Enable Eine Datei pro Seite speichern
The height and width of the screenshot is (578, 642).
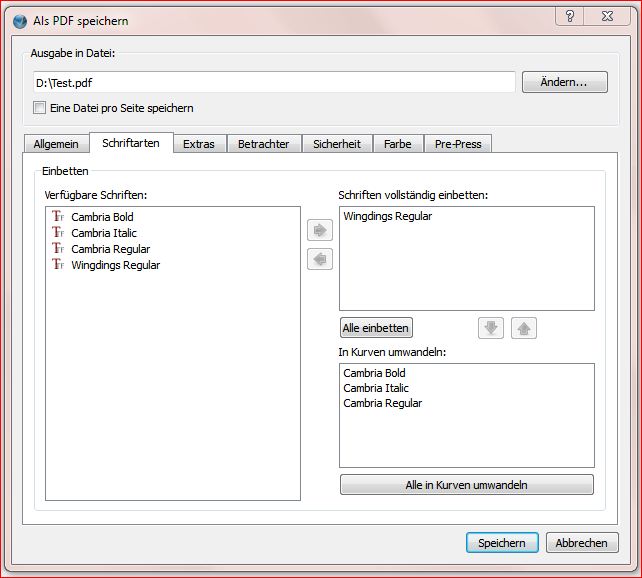coord(40,108)
